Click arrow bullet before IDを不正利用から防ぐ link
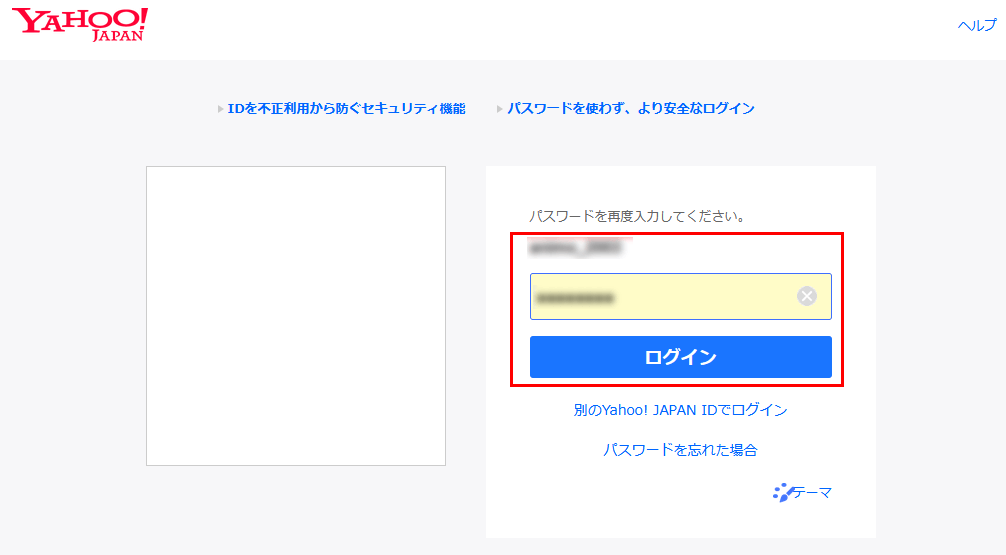Viewport: 1006px width, 555px height. click(220, 109)
